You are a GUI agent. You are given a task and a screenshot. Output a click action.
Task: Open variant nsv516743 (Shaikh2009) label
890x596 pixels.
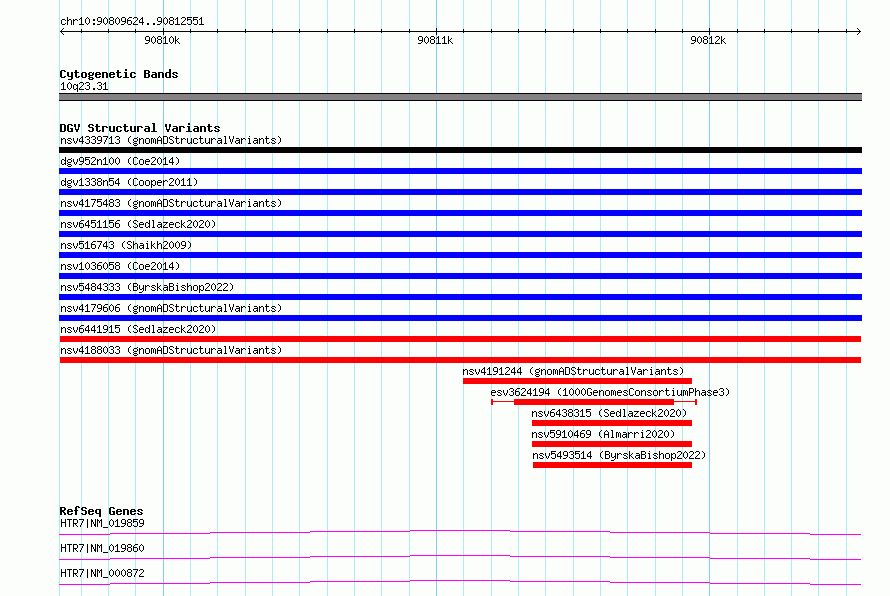[126, 245]
